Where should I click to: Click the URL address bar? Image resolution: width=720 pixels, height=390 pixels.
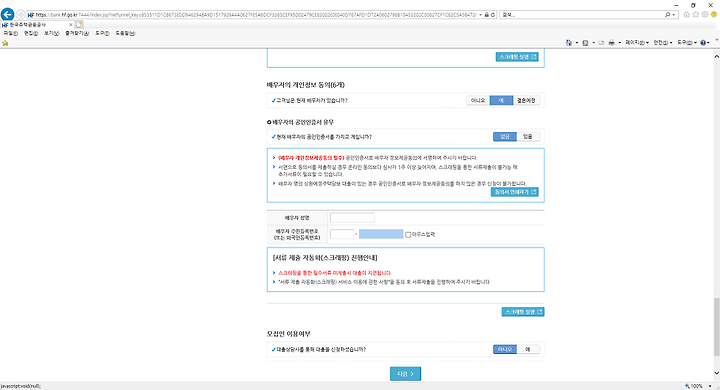point(255,15)
